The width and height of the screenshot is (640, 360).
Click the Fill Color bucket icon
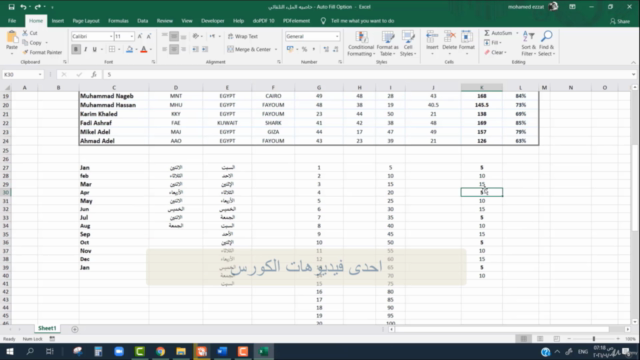[x=129, y=49]
